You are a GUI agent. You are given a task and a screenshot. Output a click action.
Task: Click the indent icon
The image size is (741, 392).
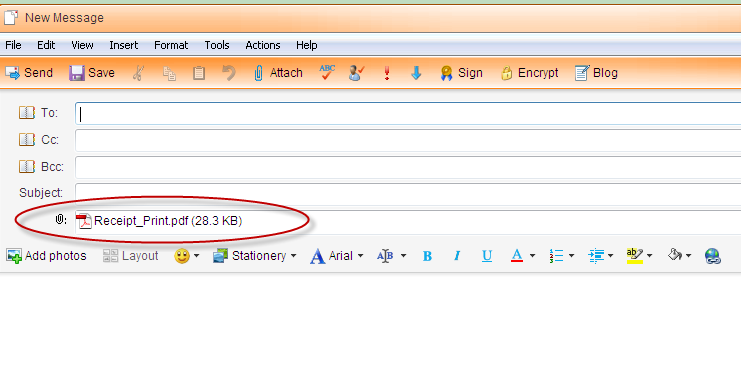click(x=596, y=256)
